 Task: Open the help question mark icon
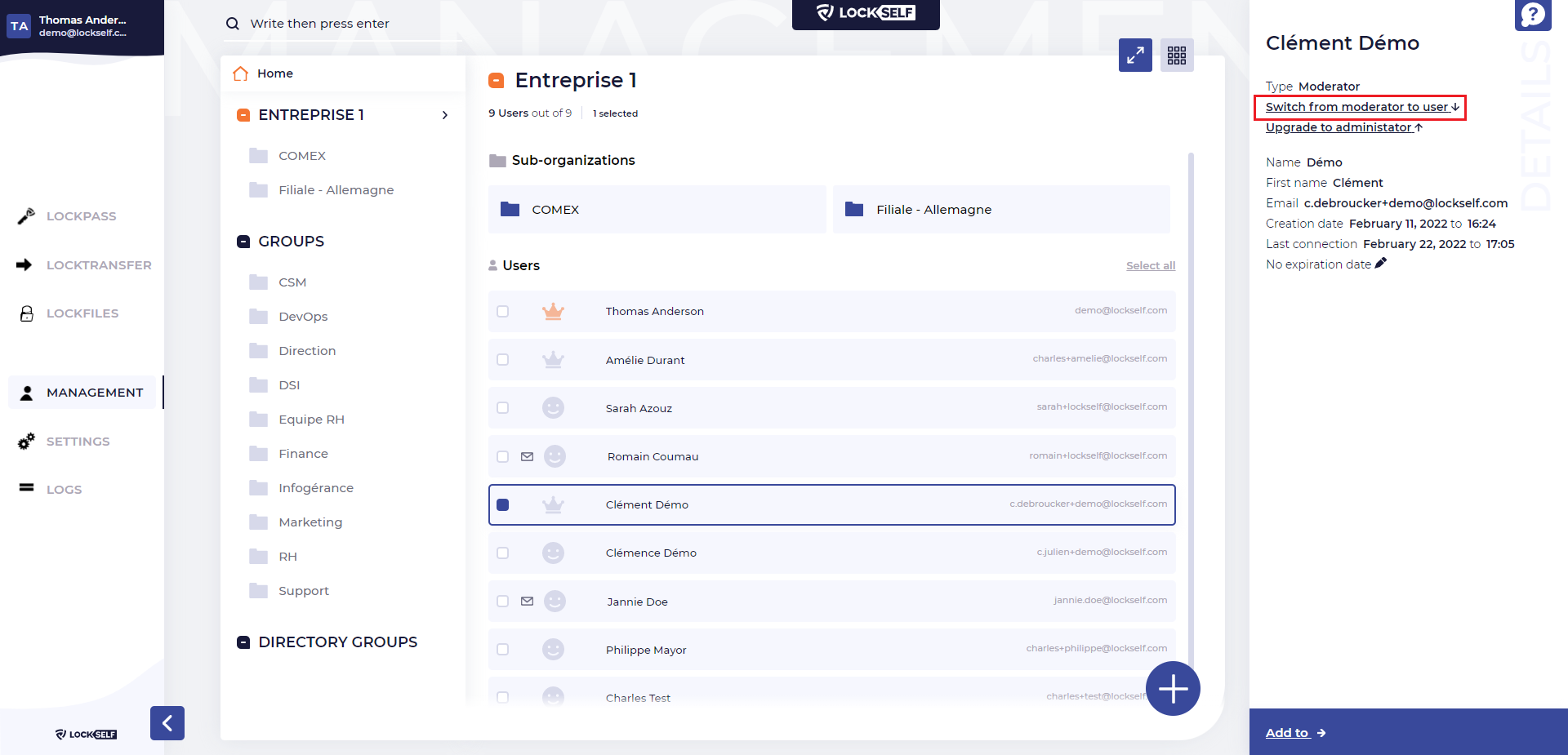coord(1533,15)
